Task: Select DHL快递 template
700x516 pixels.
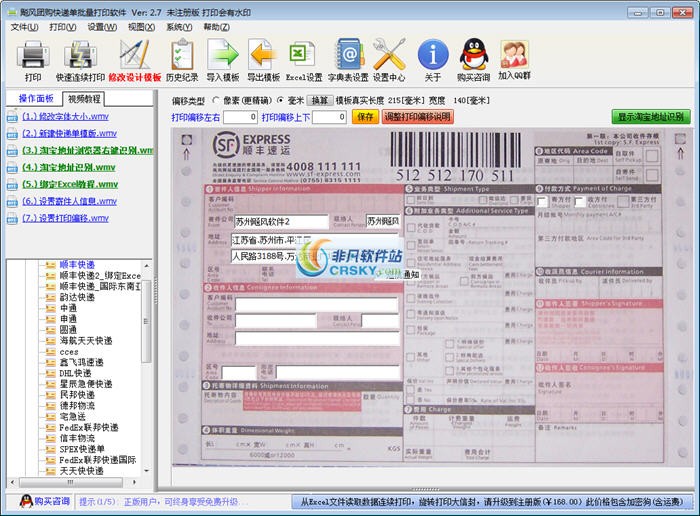Action: 75,373
